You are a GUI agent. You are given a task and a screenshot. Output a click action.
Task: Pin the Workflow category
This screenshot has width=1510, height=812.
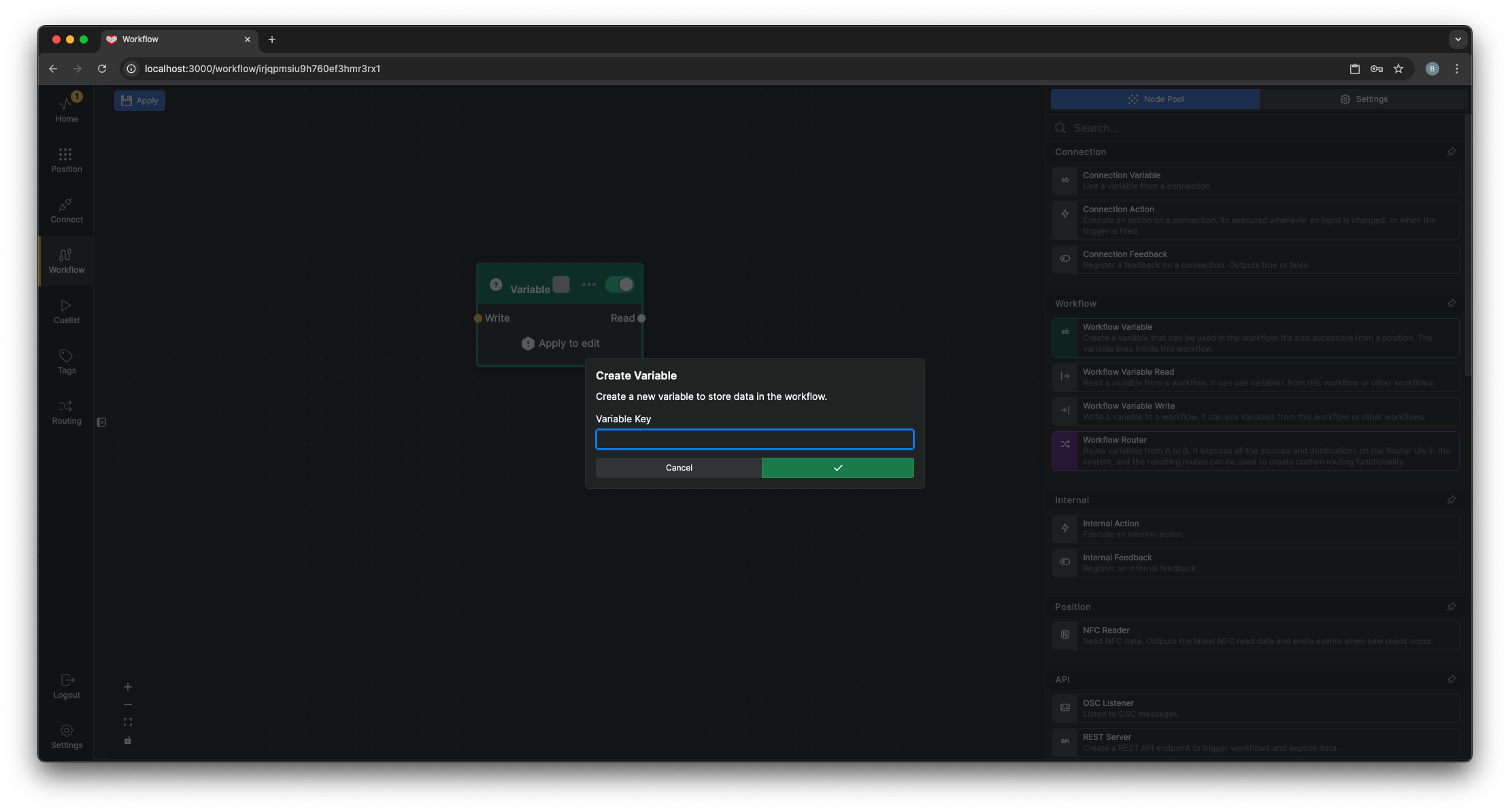(1452, 303)
